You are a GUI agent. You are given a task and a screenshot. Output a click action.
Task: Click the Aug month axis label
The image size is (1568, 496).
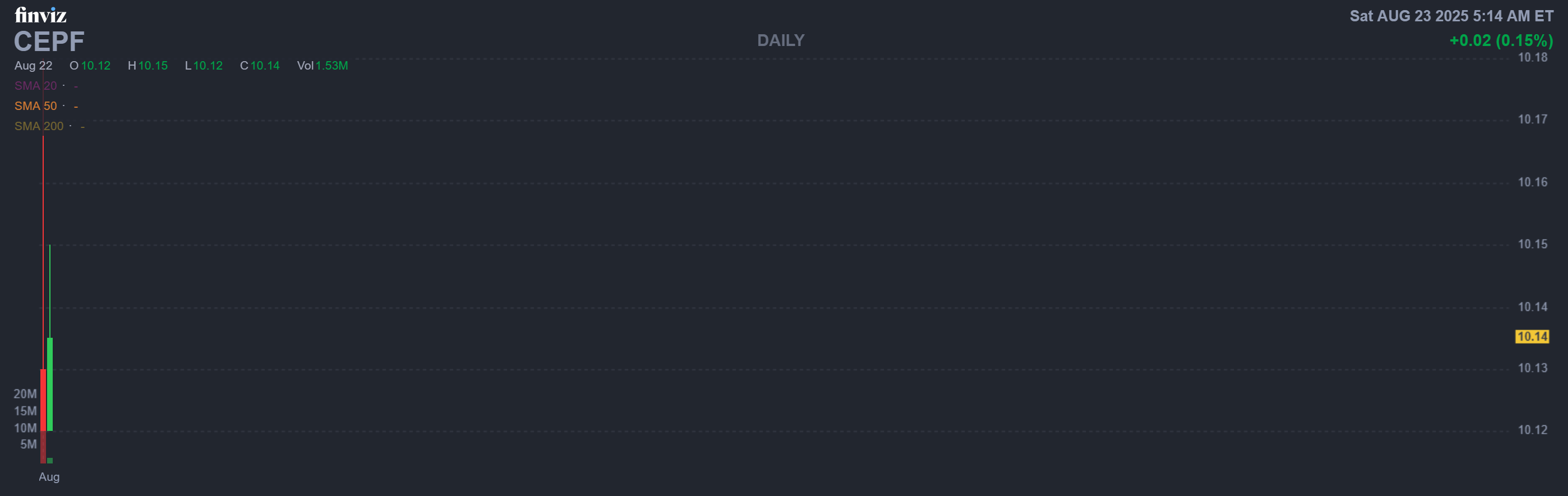(49, 477)
